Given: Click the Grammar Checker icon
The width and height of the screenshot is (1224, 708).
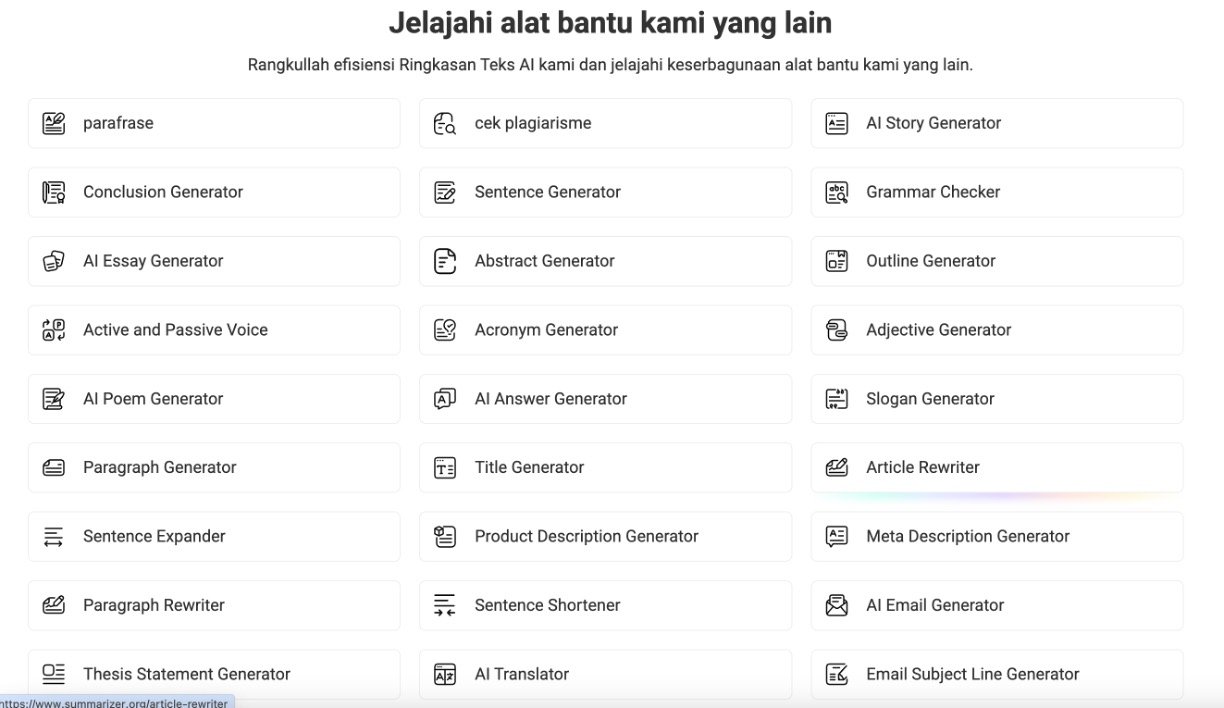Looking at the screenshot, I should click(837, 192).
